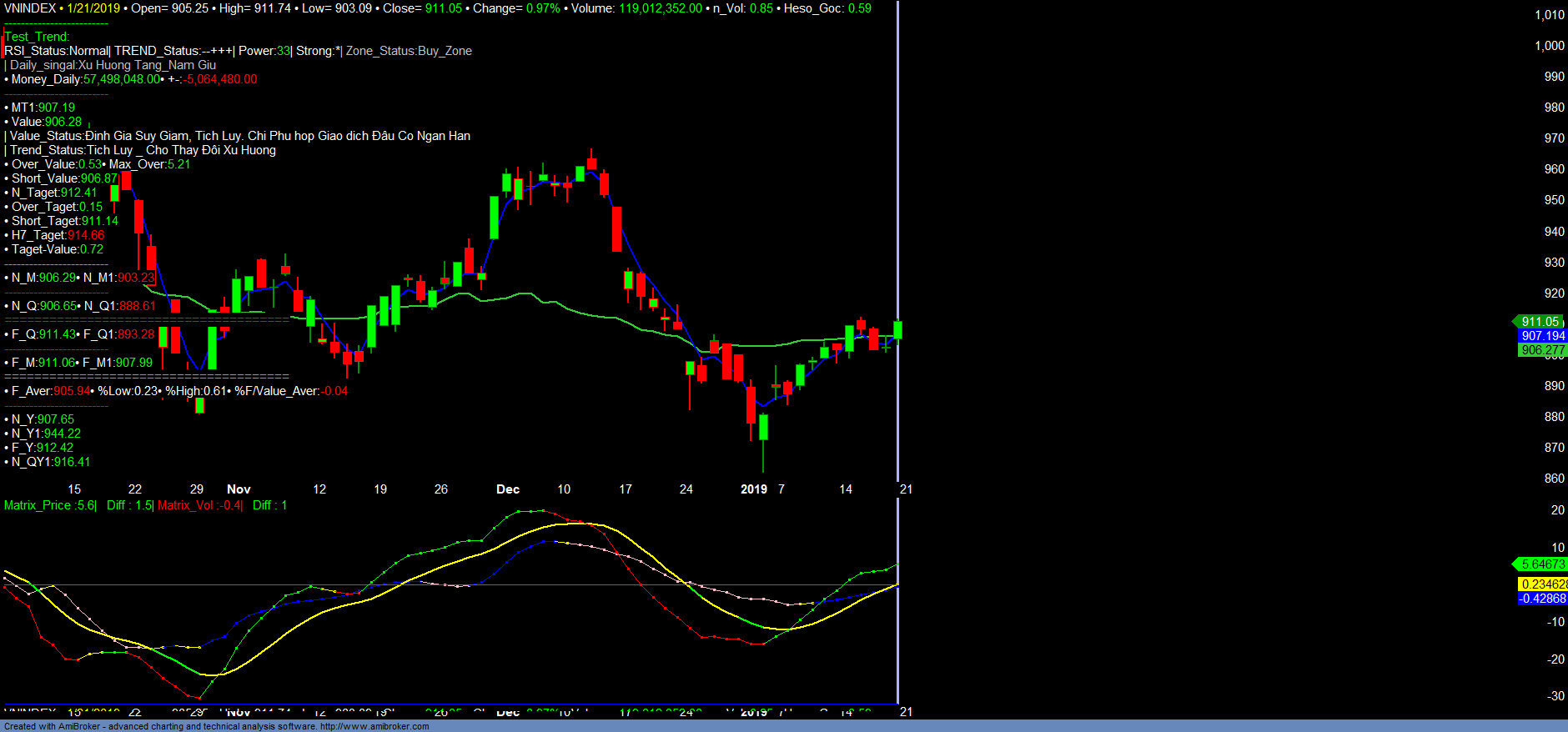Select the Nov label on price chart axis
The width and height of the screenshot is (1568, 732).
point(239,489)
